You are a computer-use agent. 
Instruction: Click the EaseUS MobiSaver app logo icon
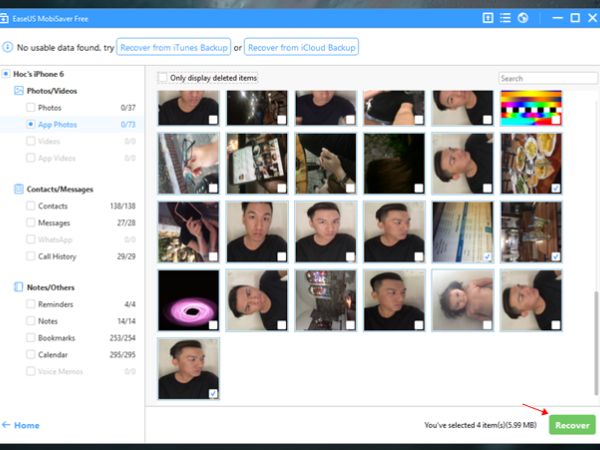(x=9, y=18)
